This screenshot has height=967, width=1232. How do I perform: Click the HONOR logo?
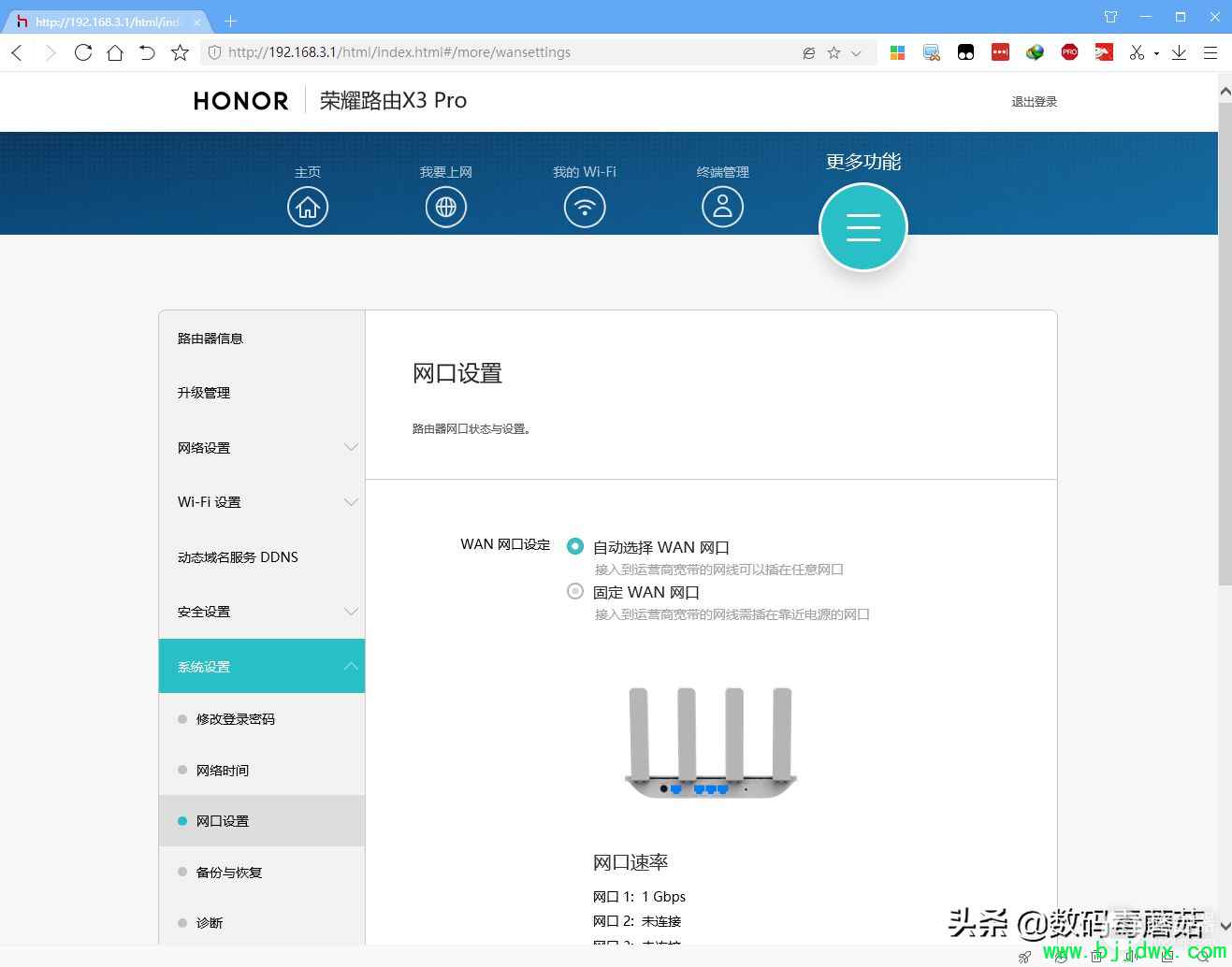pos(240,101)
